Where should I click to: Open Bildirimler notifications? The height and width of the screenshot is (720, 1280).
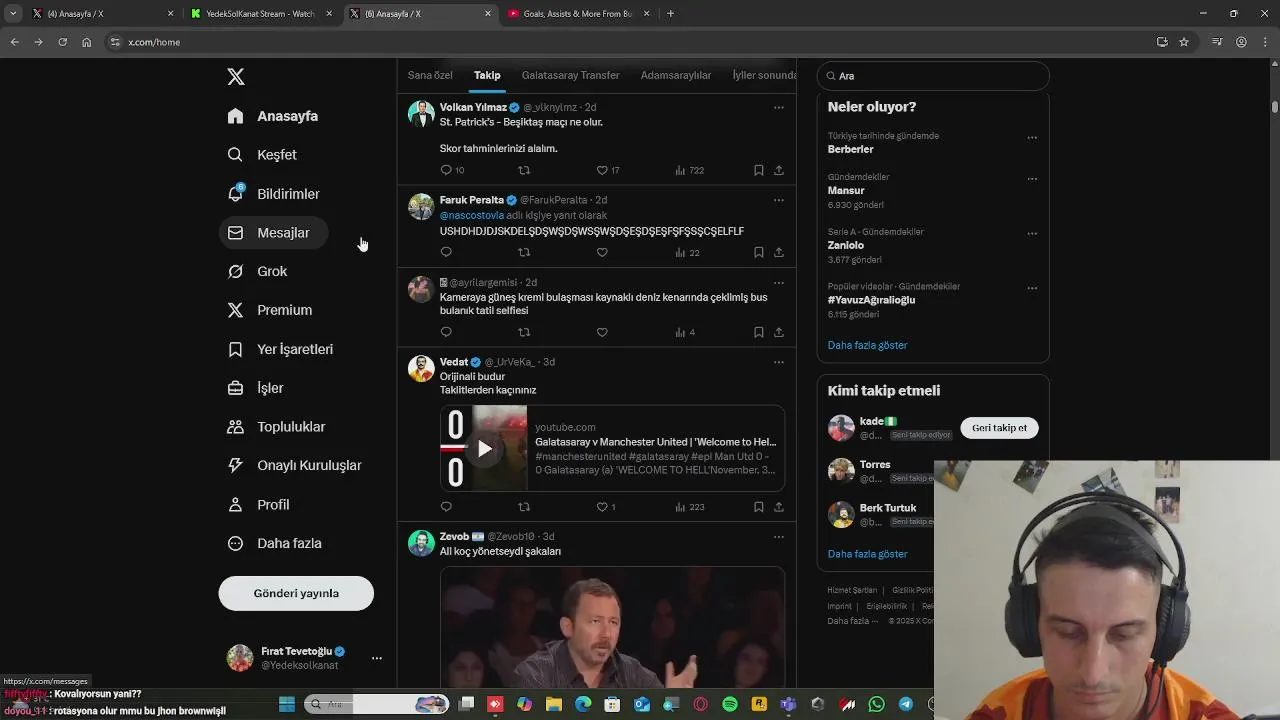point(274,194)
